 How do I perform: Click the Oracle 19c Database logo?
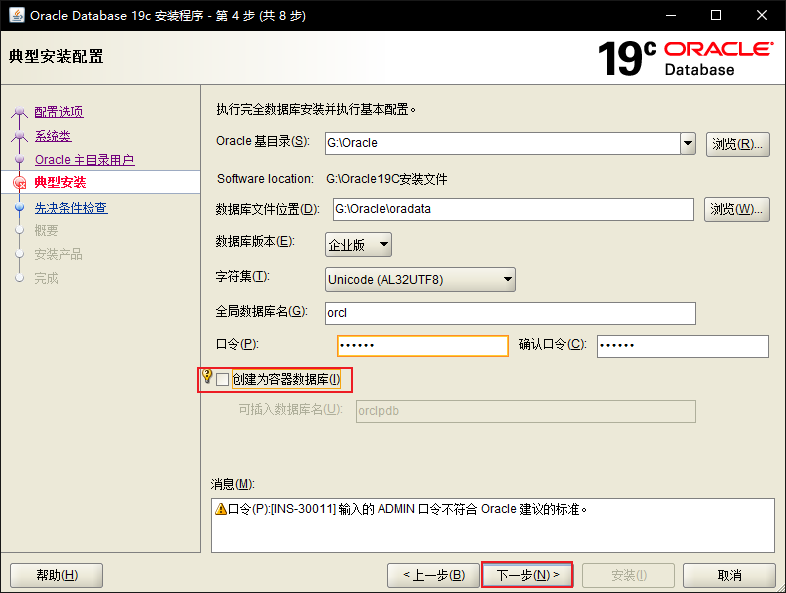(x=685, y=58)
